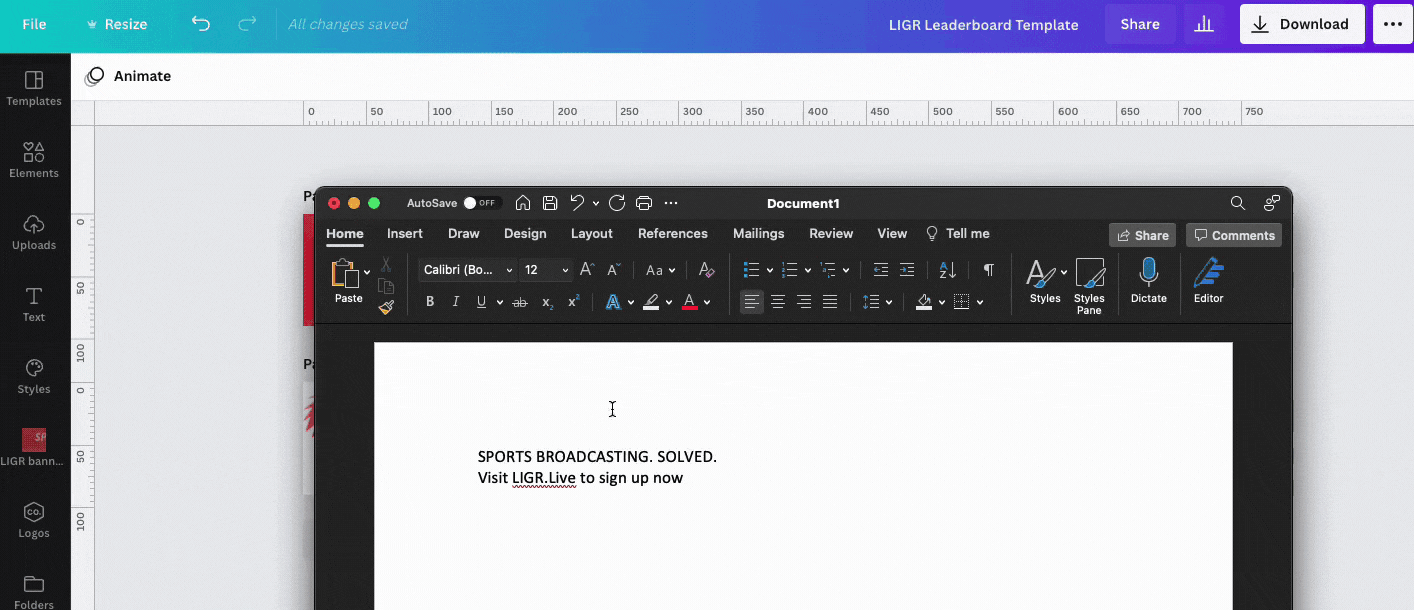Decrease font size with the smaller A icon

click(614, 270)
